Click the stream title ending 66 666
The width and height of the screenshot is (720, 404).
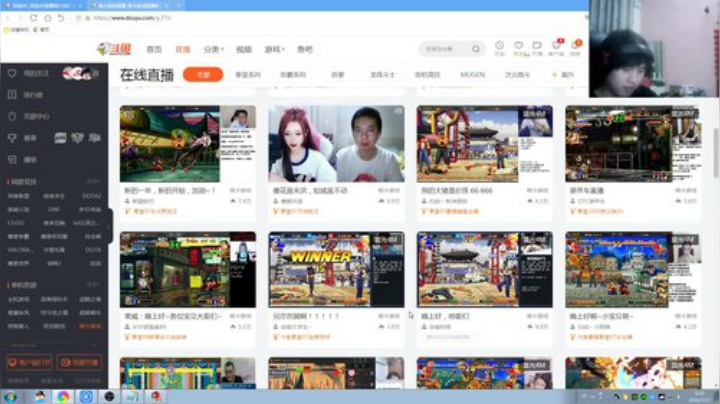[457, 190]
